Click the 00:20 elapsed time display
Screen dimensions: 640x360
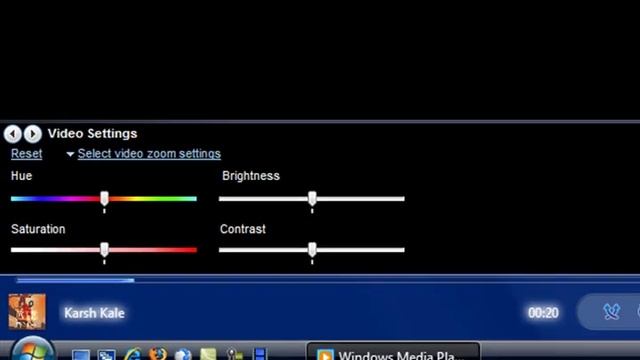point(543,313)
